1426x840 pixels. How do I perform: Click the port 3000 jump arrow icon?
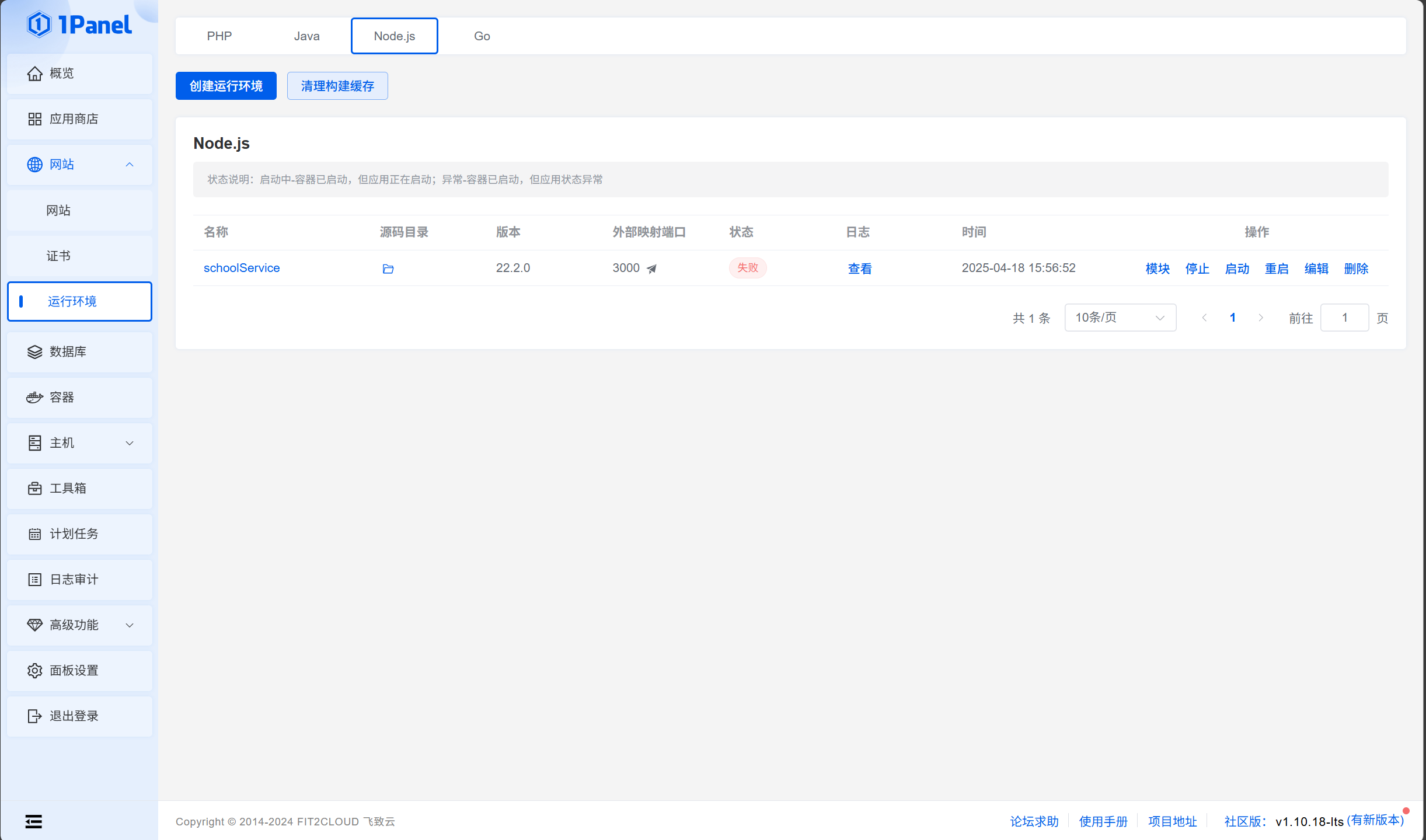(651, 269)
